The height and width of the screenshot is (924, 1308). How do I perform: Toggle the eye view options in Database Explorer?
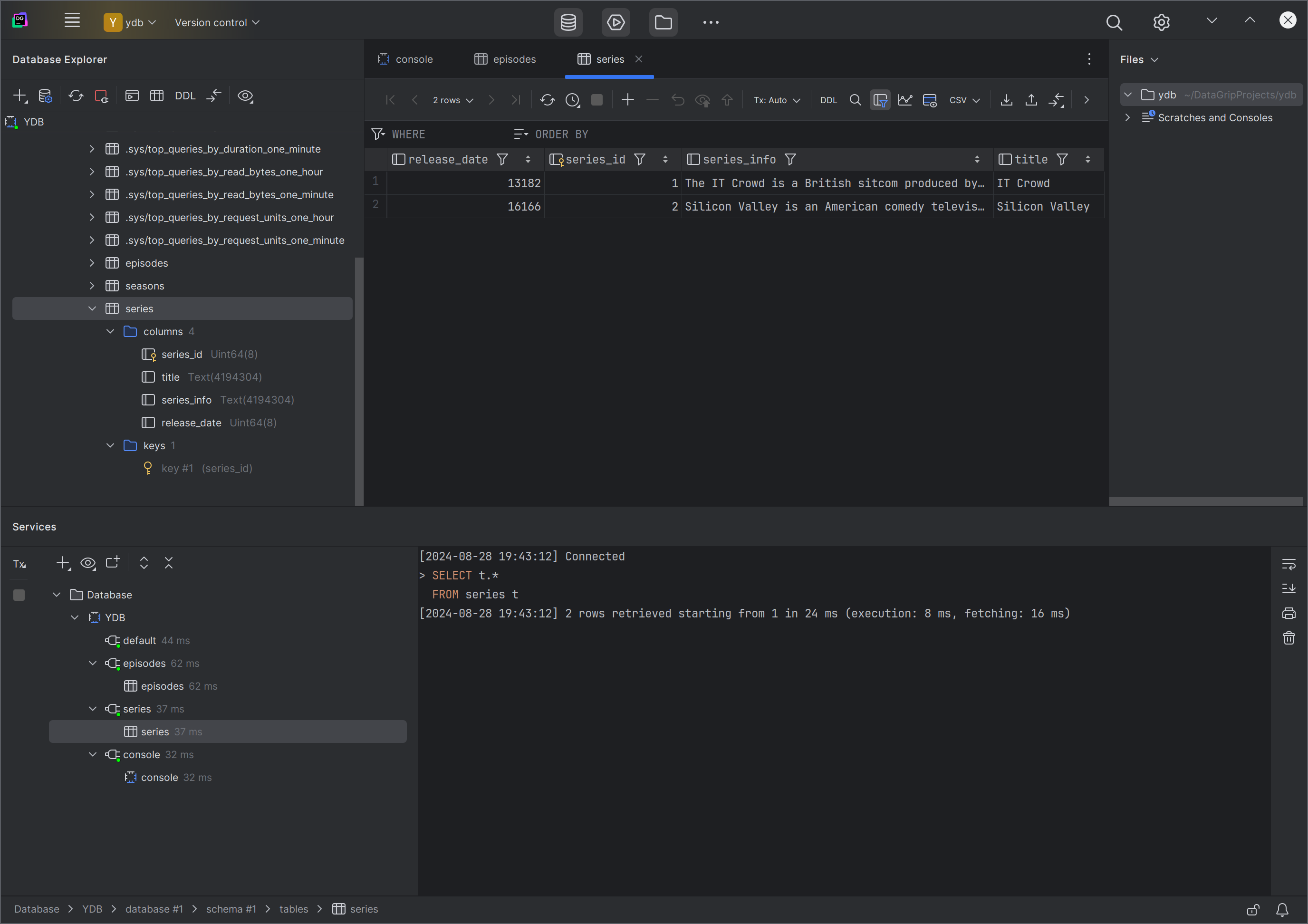(x=245, y=96)
